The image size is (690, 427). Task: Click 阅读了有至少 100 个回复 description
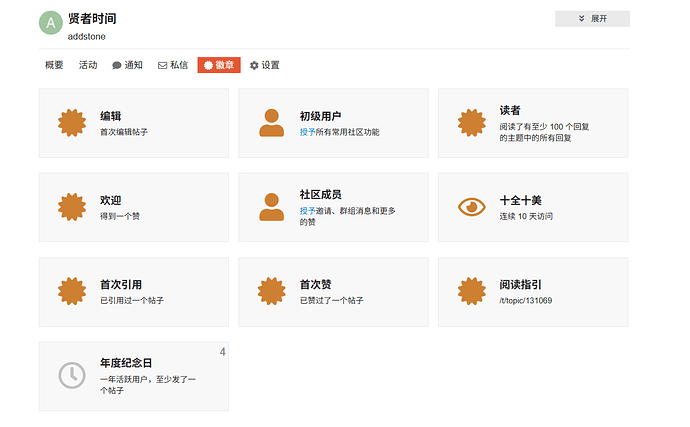(544, 132)
